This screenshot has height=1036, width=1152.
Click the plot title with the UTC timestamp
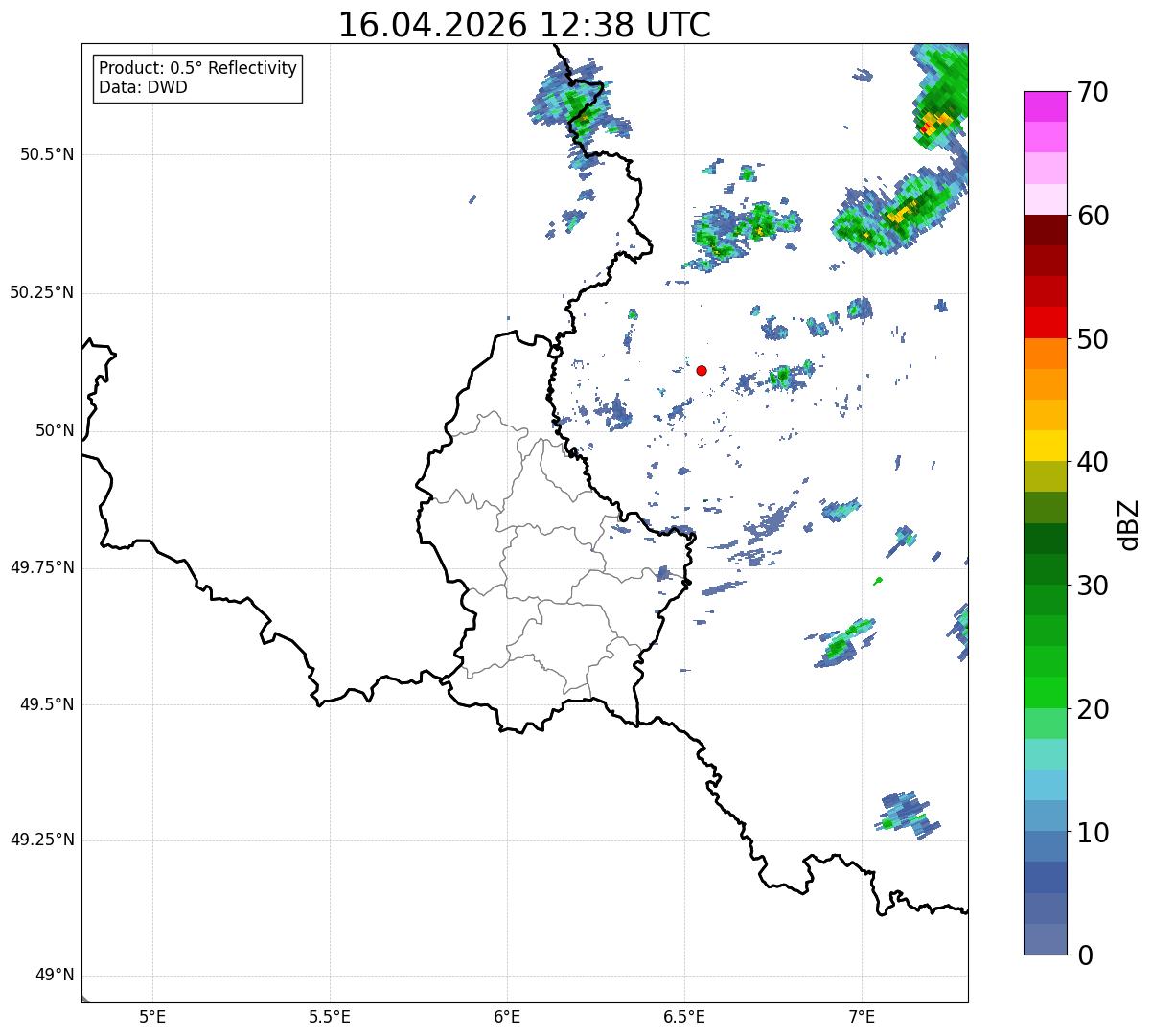pyautogui.click(x=524, y=25)
